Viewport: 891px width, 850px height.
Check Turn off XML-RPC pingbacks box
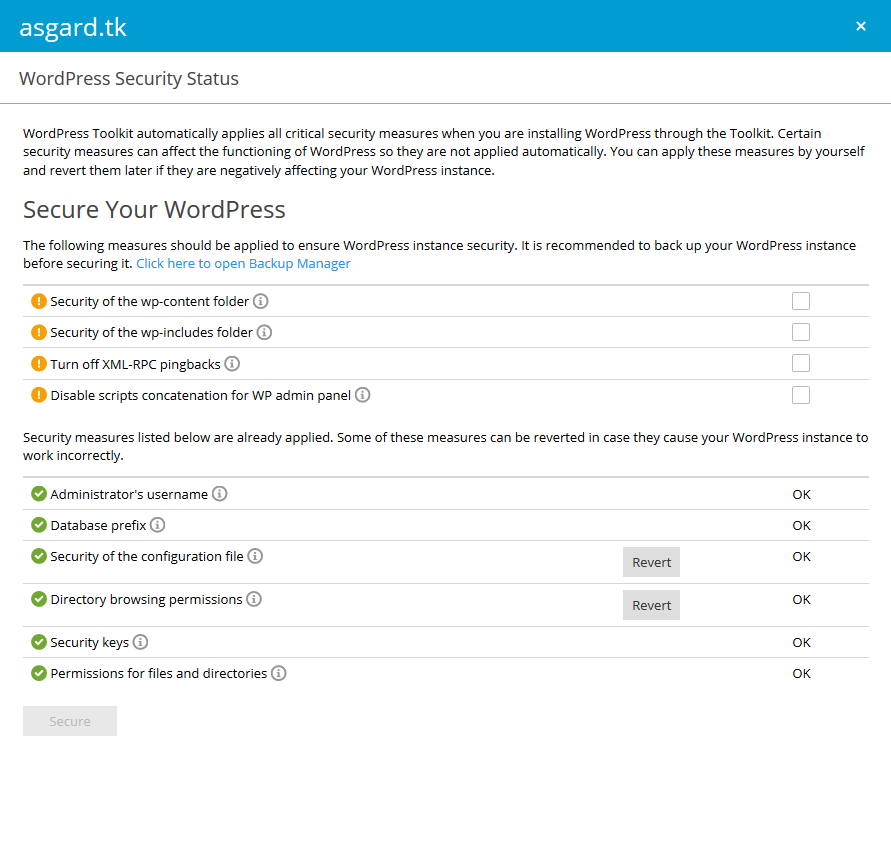coord(801,363)
